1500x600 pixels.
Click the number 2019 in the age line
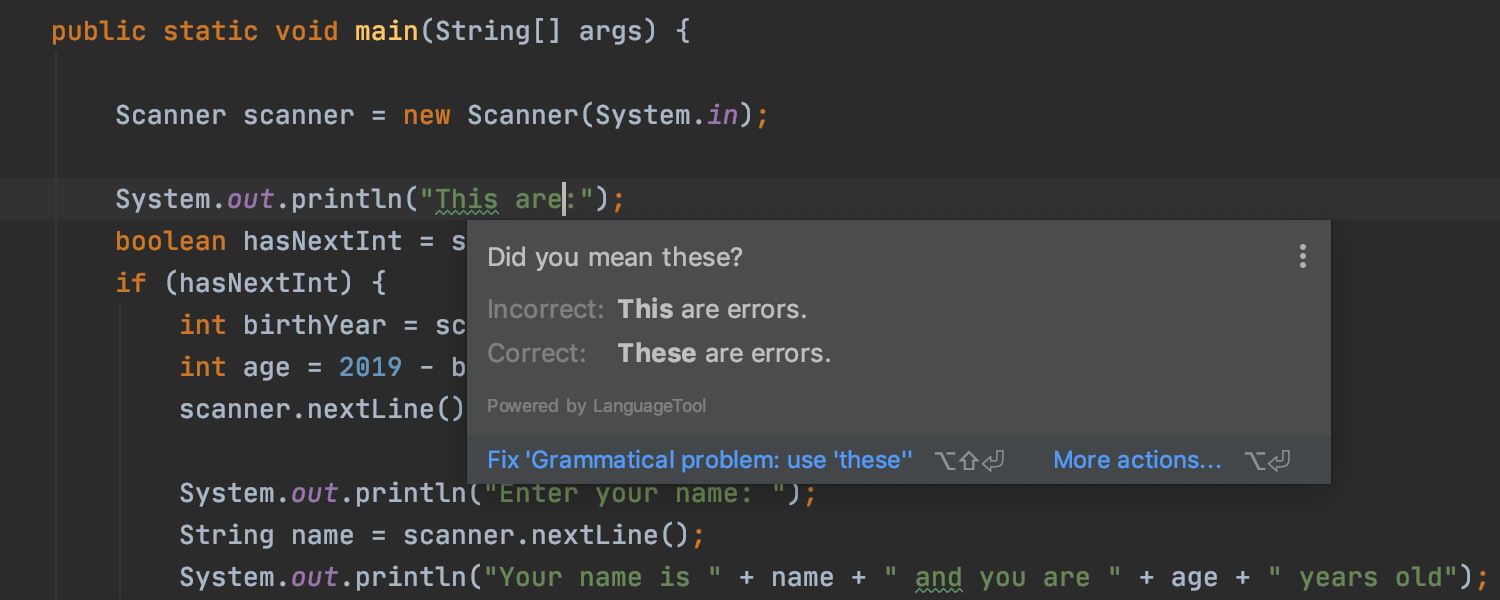(371, 367)
